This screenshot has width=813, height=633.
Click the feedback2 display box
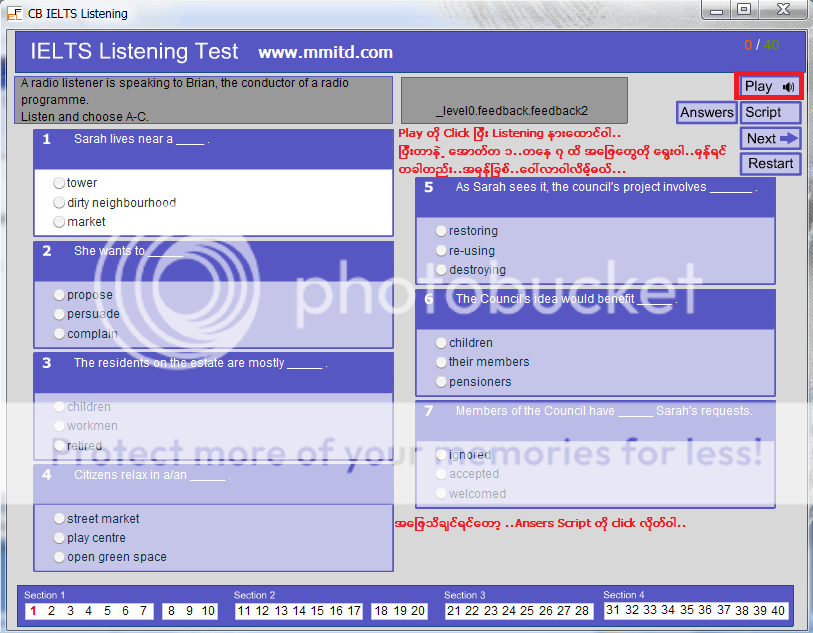[514, 100]
